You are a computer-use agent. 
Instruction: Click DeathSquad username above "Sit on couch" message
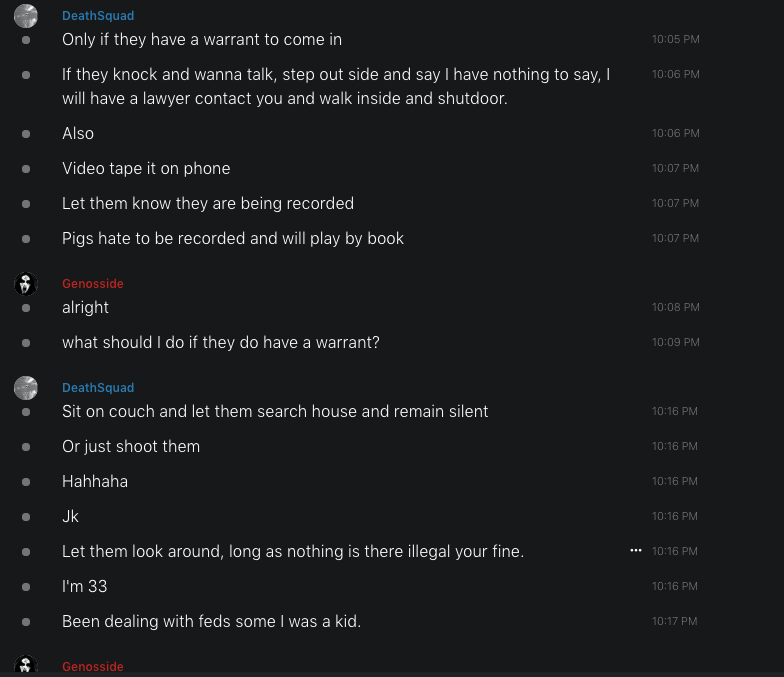(98, 388)
